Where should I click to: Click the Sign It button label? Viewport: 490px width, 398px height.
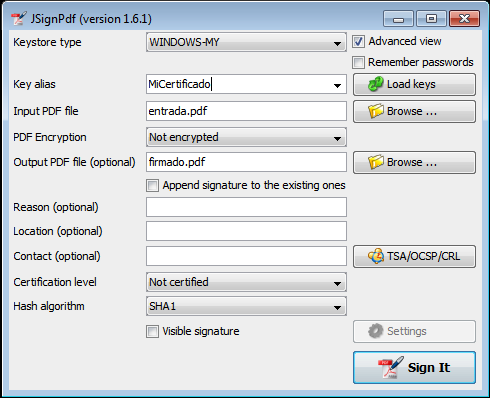pos(429,367)
